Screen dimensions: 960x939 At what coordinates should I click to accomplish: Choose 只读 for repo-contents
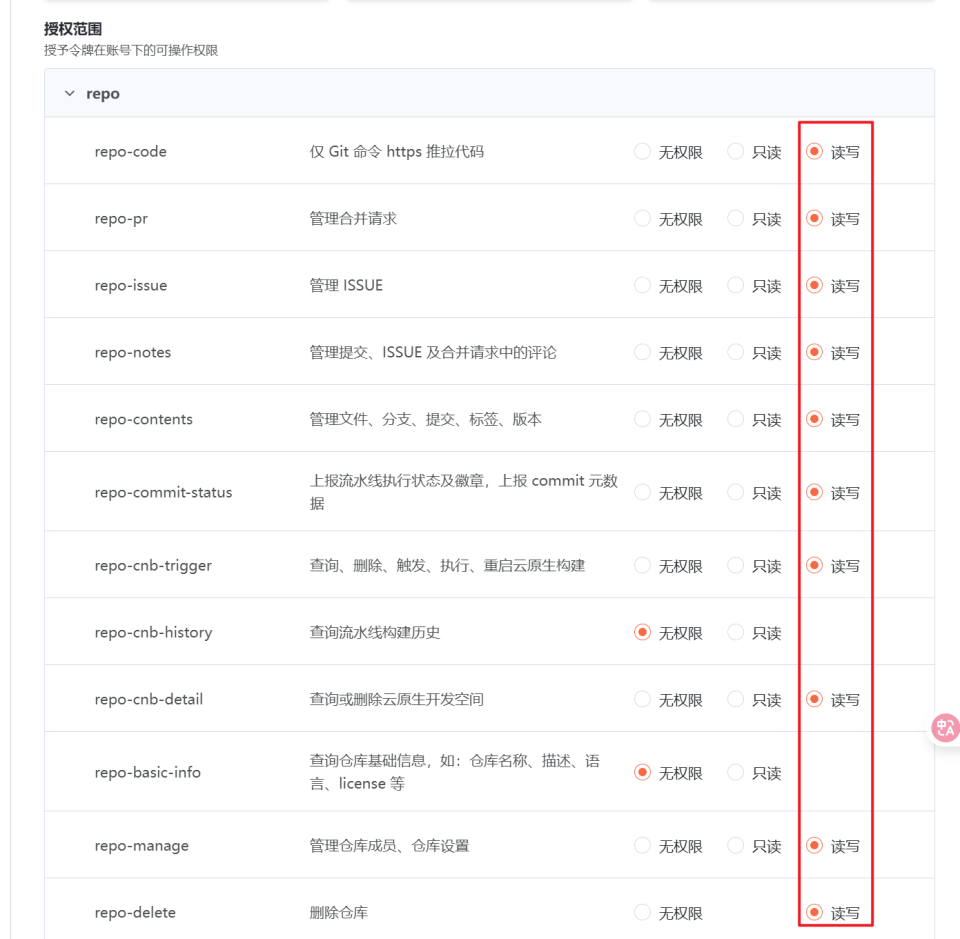coord(735,419)
